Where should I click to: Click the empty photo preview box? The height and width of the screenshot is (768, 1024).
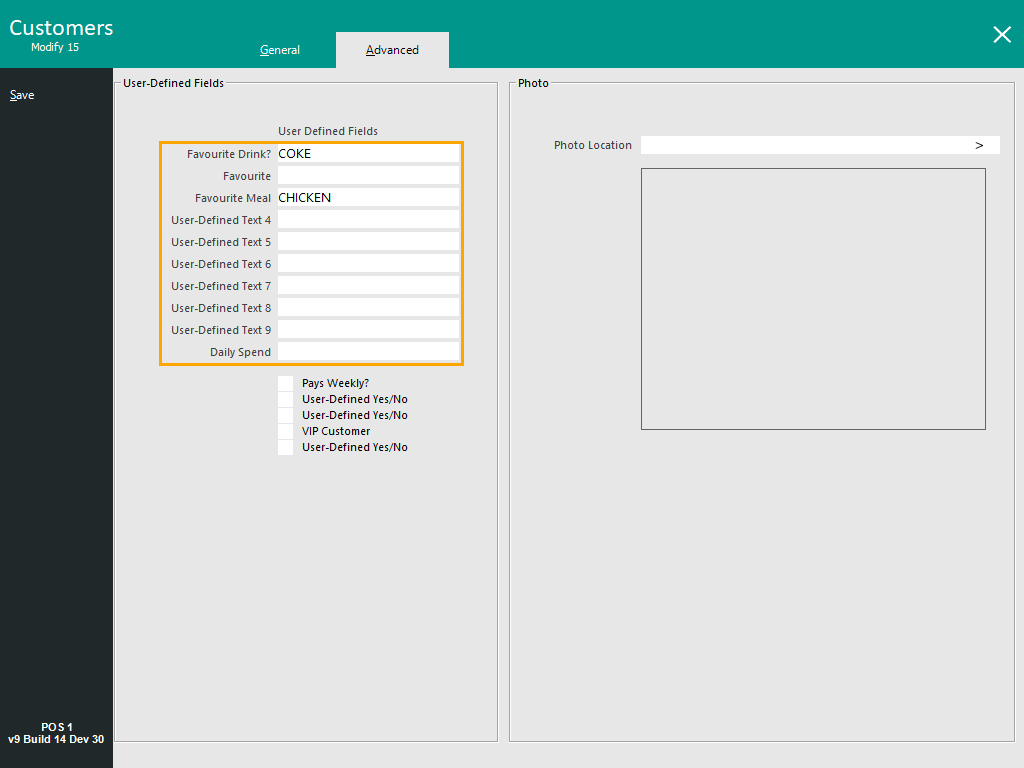point(813,299)
